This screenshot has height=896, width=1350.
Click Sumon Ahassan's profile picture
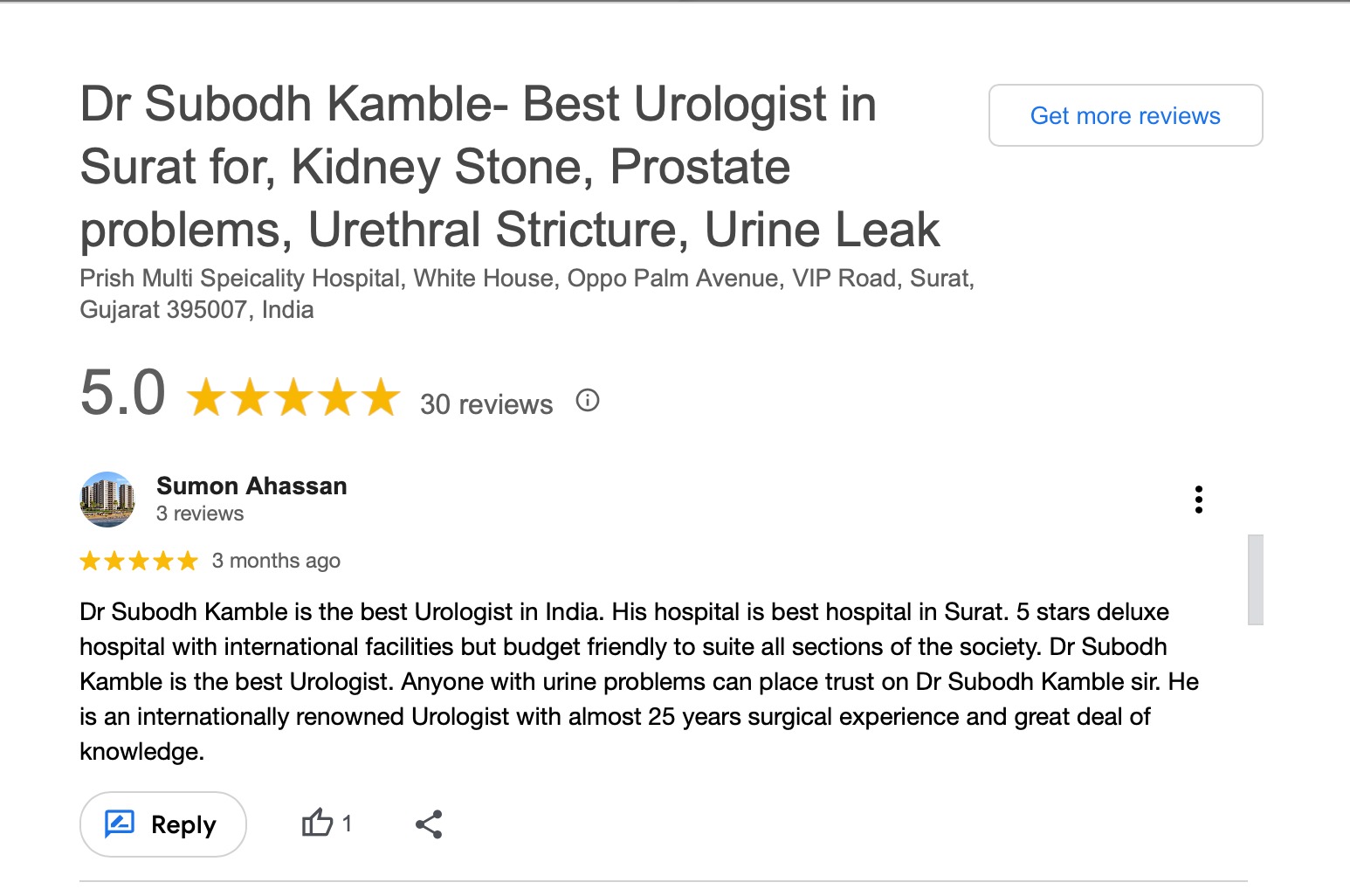point(107,500)
